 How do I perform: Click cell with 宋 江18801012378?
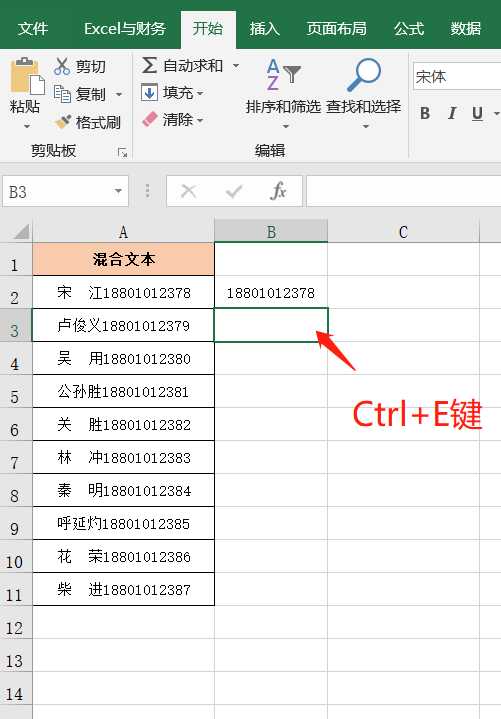click(x=123, y=292)
